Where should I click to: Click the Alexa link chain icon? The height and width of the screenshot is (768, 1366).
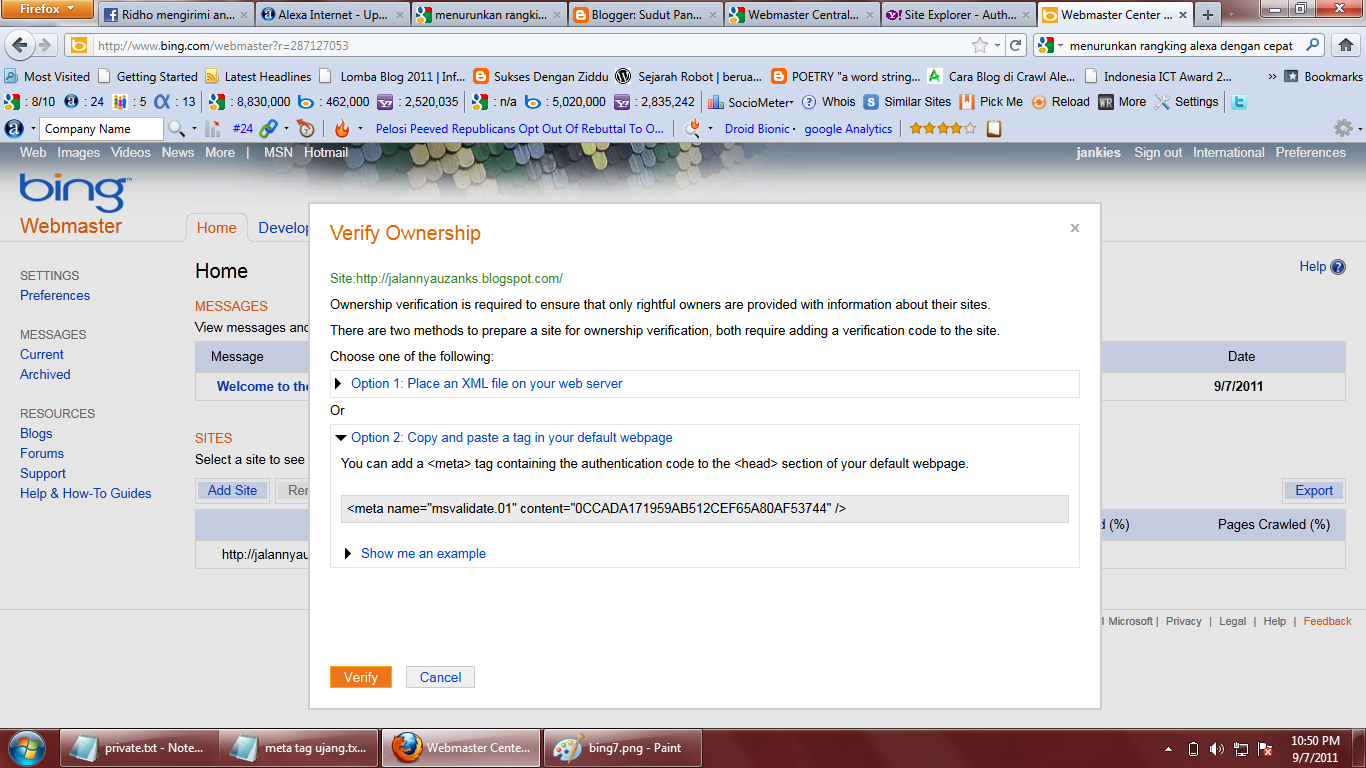tap(268, 129)
